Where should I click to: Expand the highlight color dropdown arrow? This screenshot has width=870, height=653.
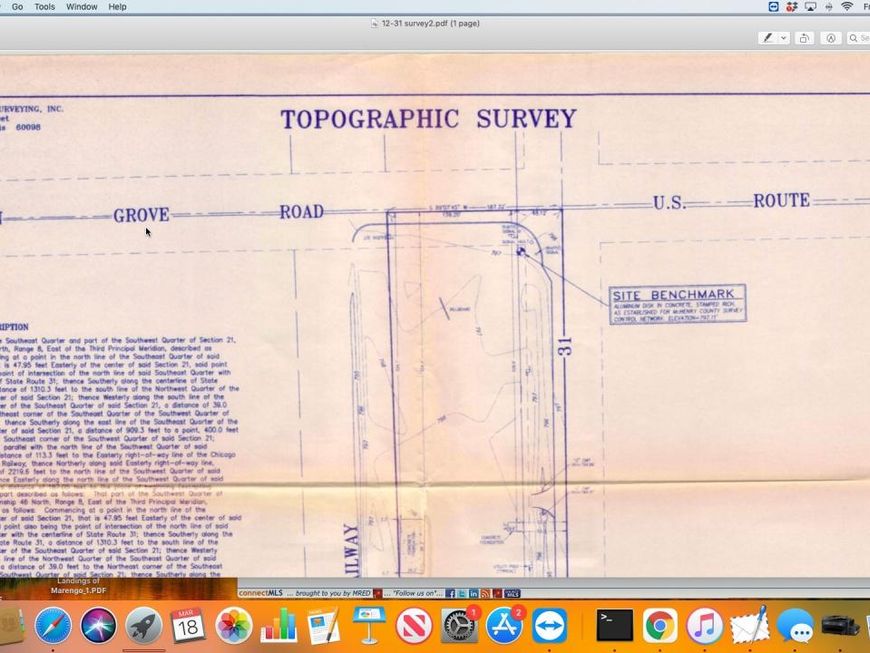tap(783, 38)
